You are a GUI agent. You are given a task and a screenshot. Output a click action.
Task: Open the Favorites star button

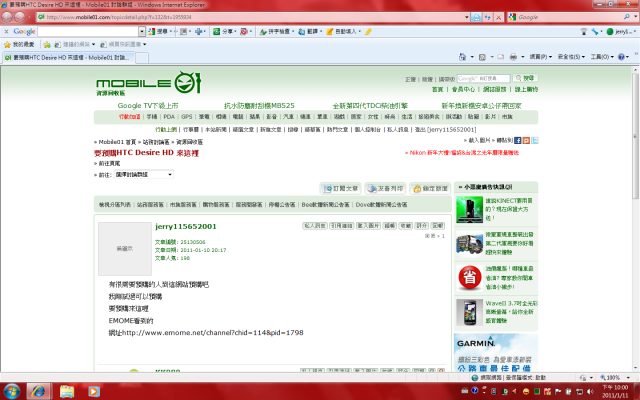(19, 44)
